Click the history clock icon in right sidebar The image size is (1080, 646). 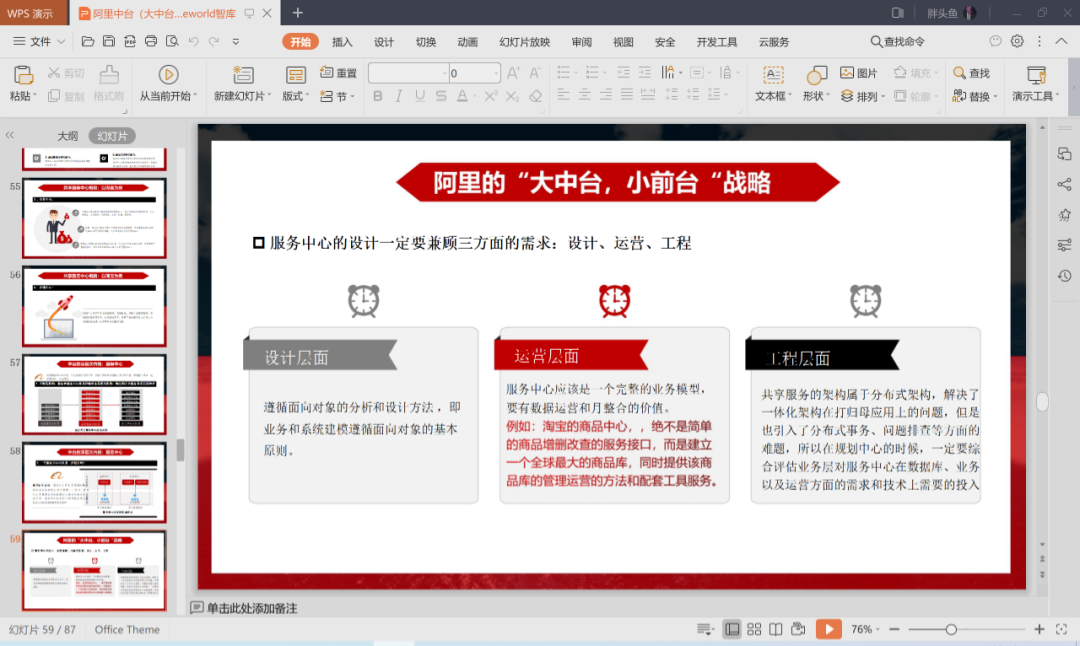point(1064,275)
